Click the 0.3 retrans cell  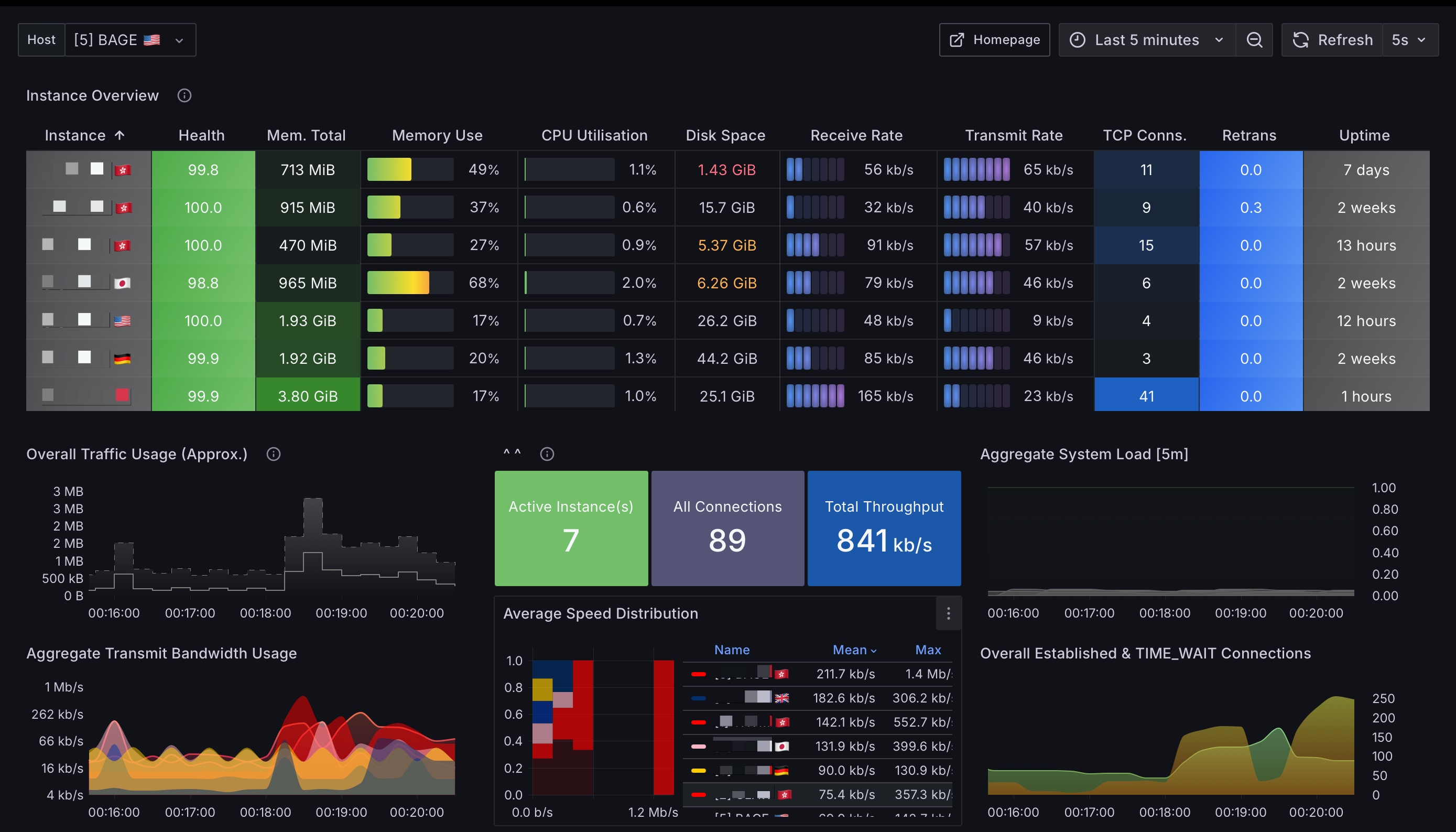pos(1251,208)
